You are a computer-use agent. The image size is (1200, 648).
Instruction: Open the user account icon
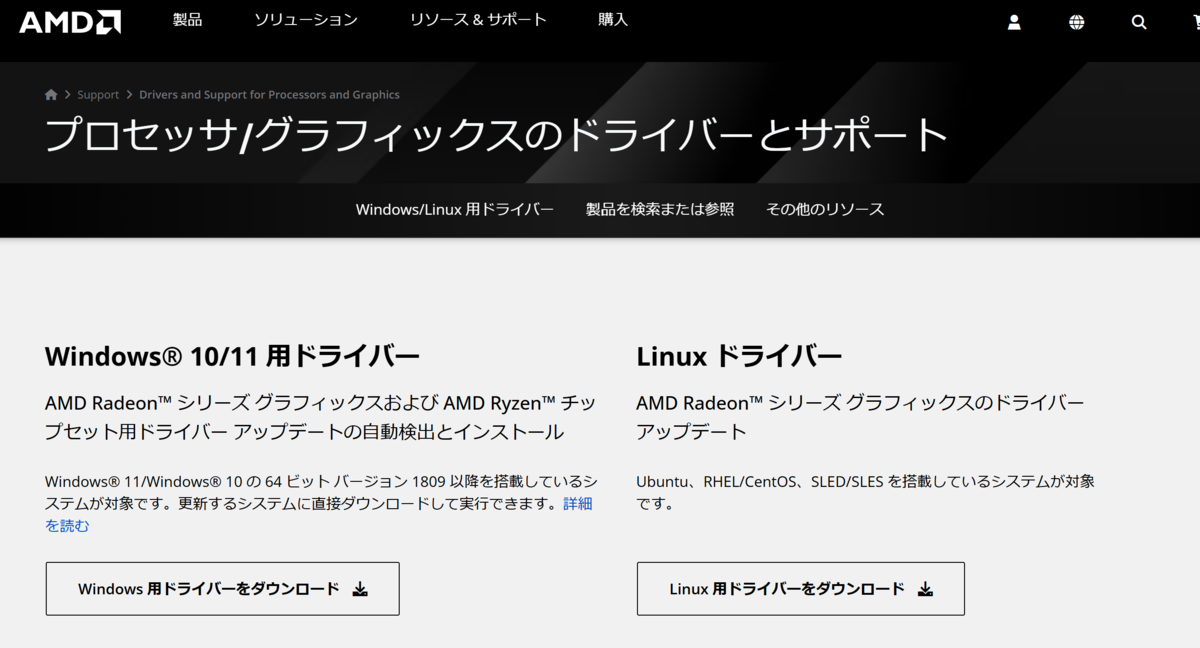tap(1014, 22)
